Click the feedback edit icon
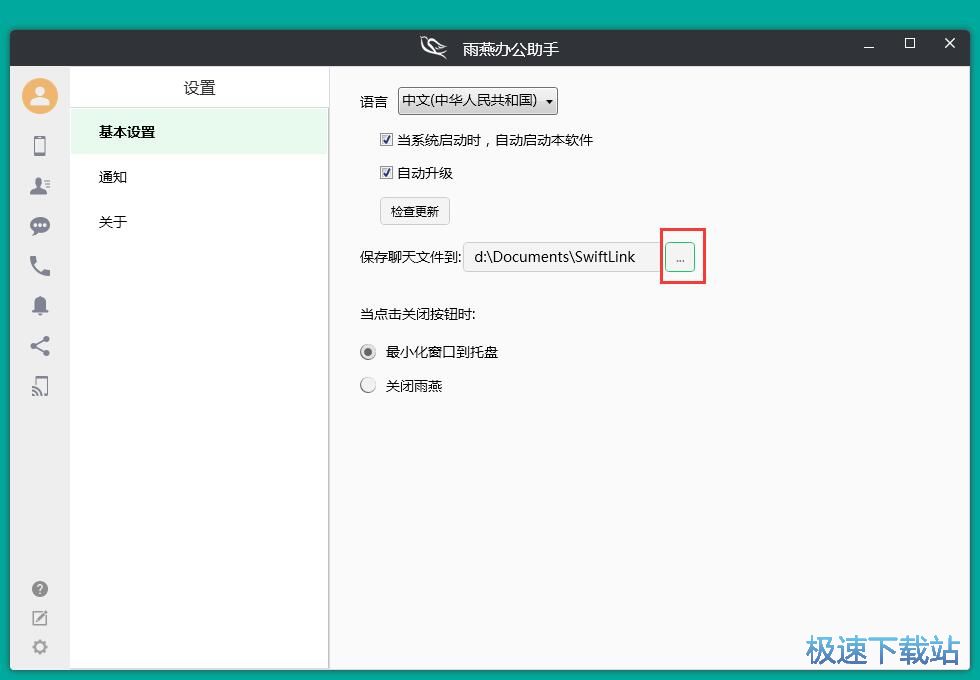The image size is (980, 680). (40, 618)
